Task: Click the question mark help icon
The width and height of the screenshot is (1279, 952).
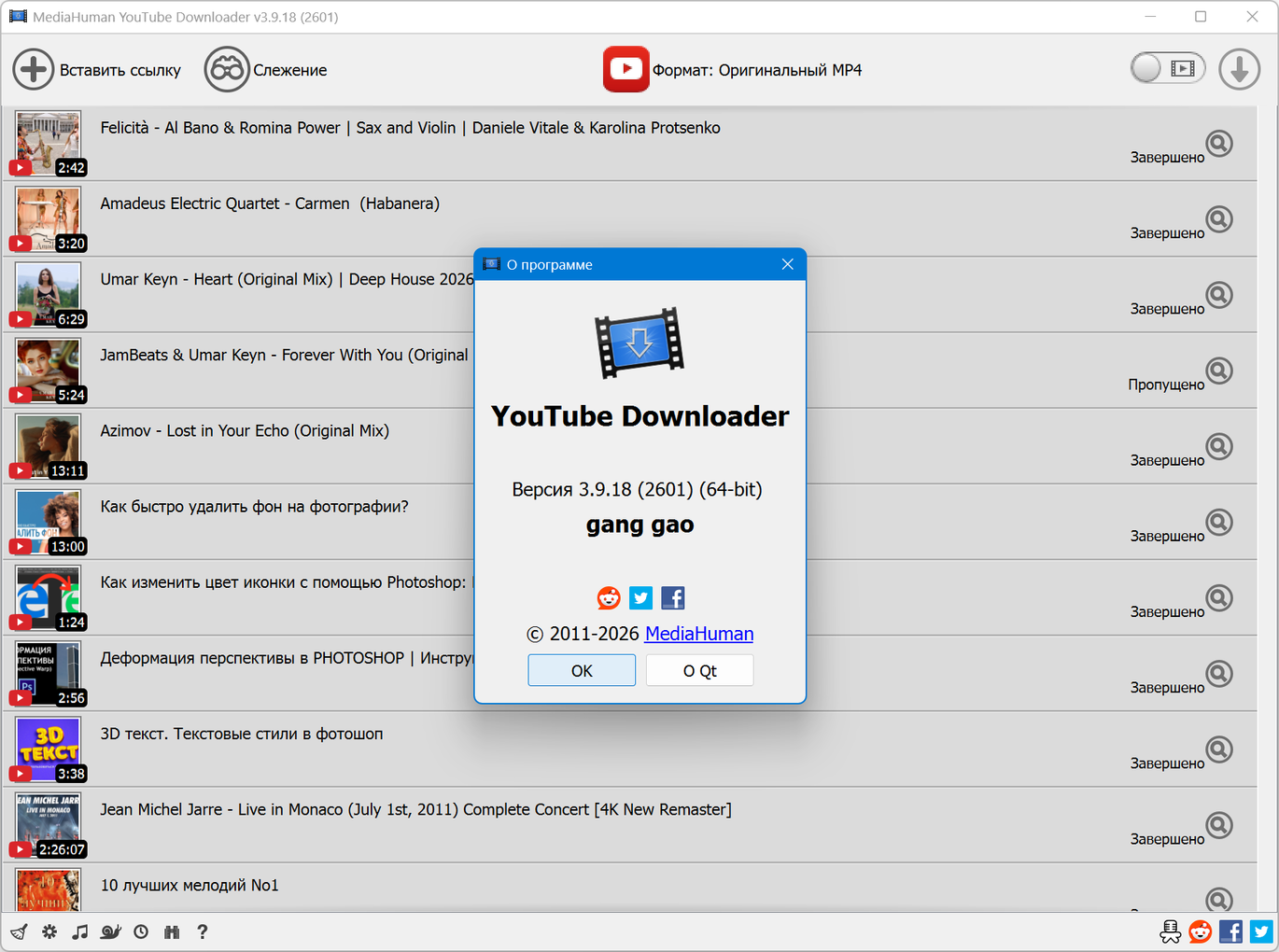Action: 202,931
